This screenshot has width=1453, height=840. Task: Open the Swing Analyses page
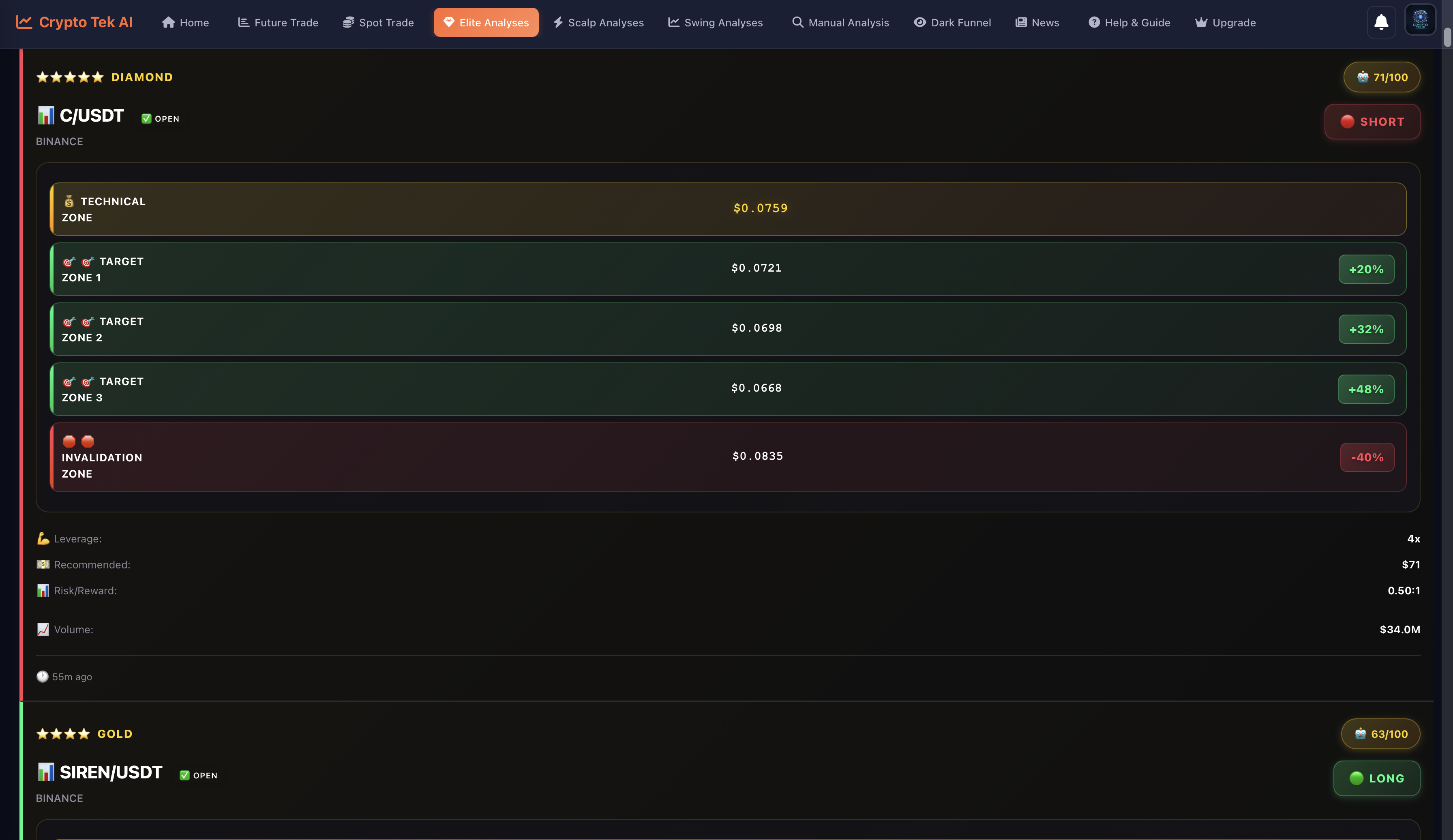coord(715,22)
